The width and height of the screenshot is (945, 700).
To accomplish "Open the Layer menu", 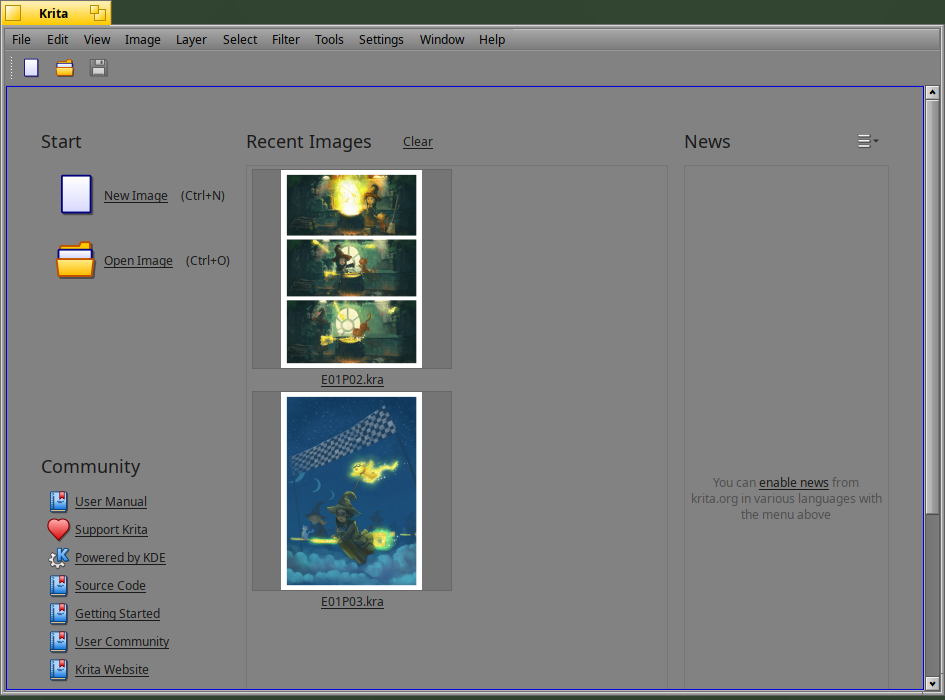I will coord(191,39).
